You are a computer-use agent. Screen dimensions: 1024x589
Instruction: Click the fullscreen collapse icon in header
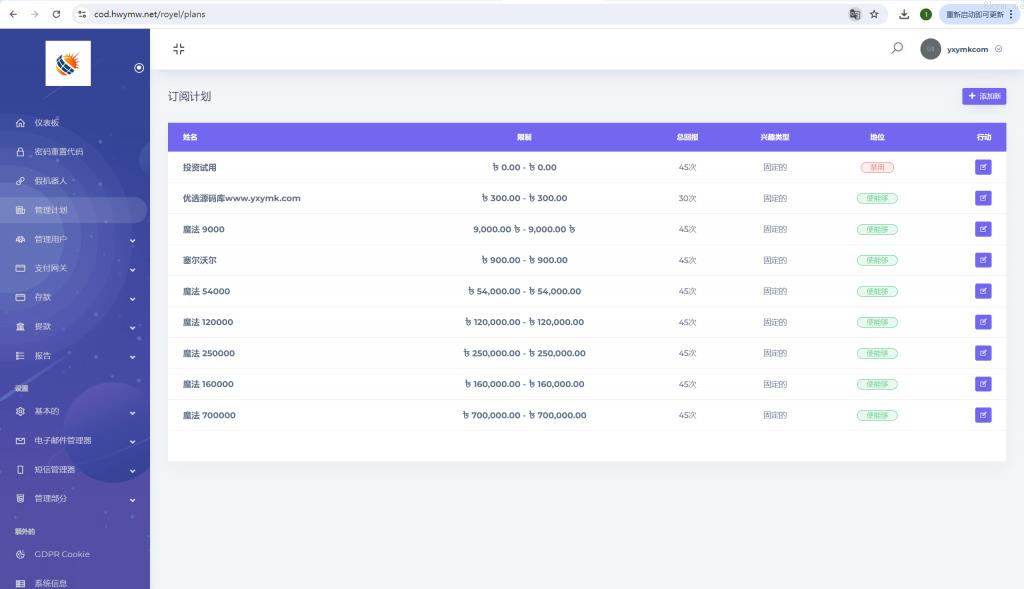(x=179, y=49)
